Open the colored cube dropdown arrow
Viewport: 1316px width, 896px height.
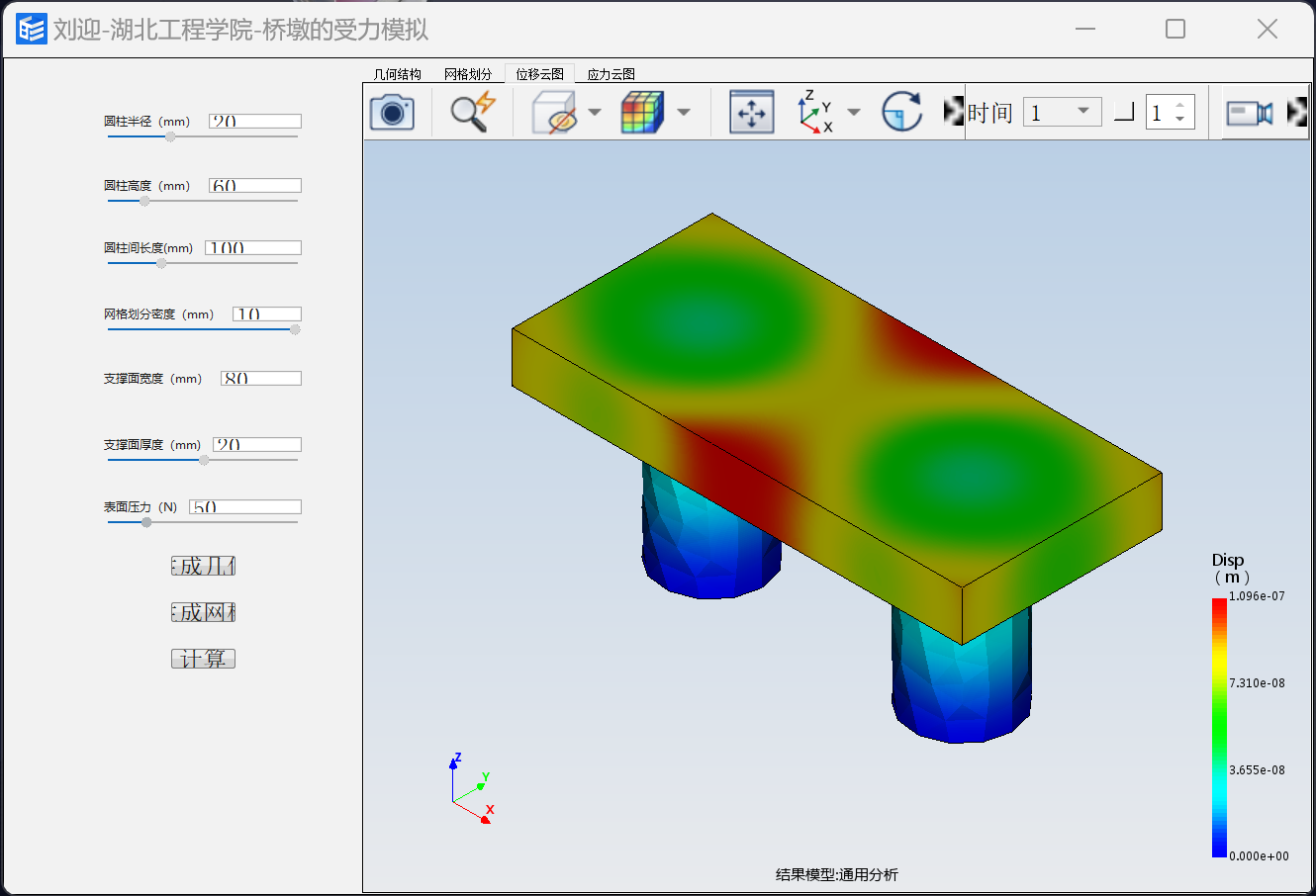pos(684,112)
